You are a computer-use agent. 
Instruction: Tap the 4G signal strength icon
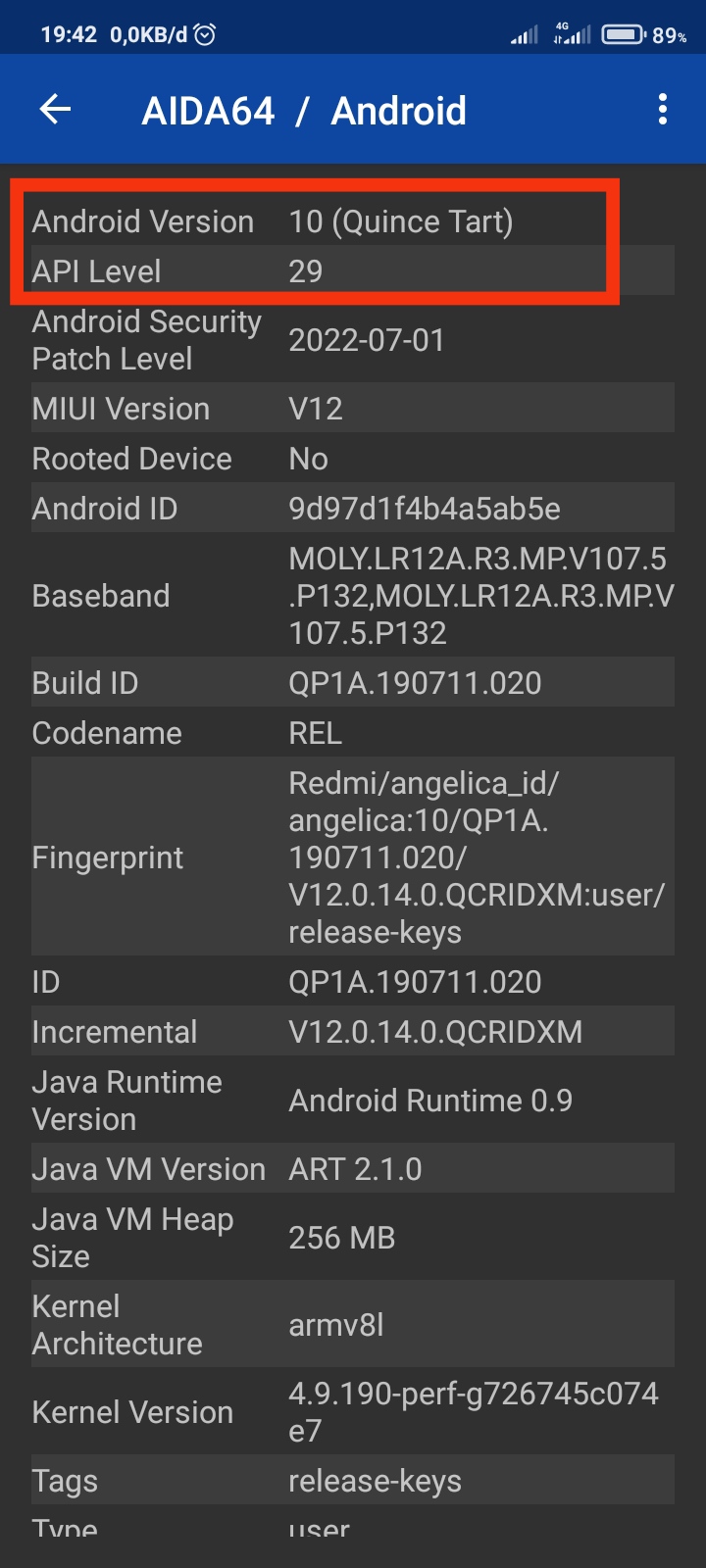572,35
